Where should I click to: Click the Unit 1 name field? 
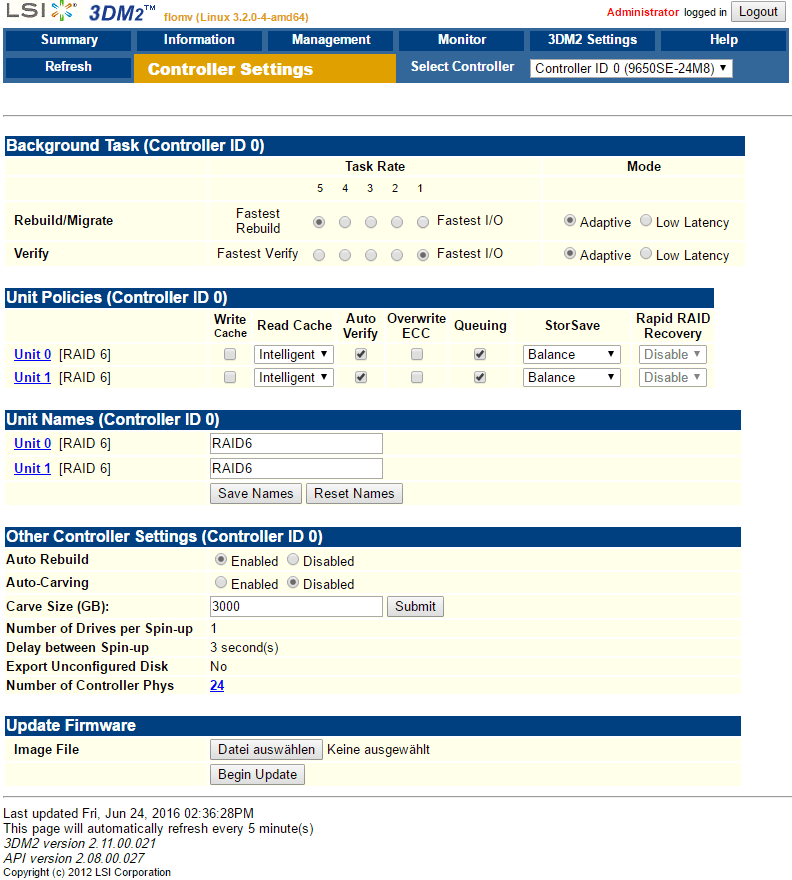296,469
